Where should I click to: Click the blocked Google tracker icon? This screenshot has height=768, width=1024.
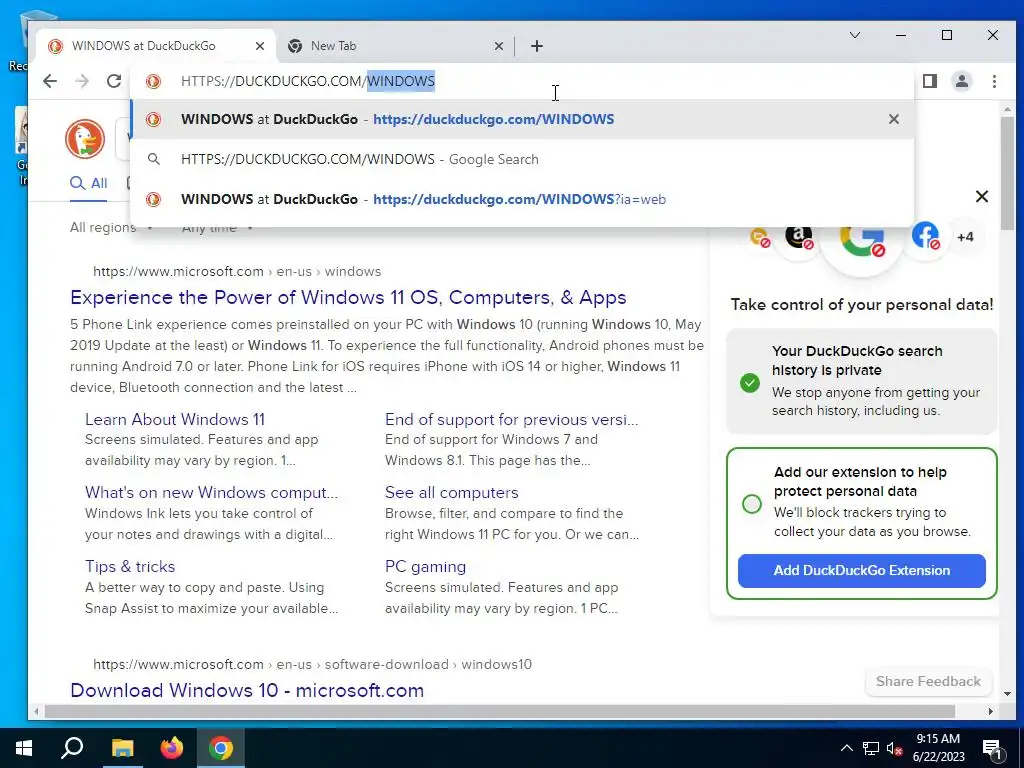[x=862, y=240]
